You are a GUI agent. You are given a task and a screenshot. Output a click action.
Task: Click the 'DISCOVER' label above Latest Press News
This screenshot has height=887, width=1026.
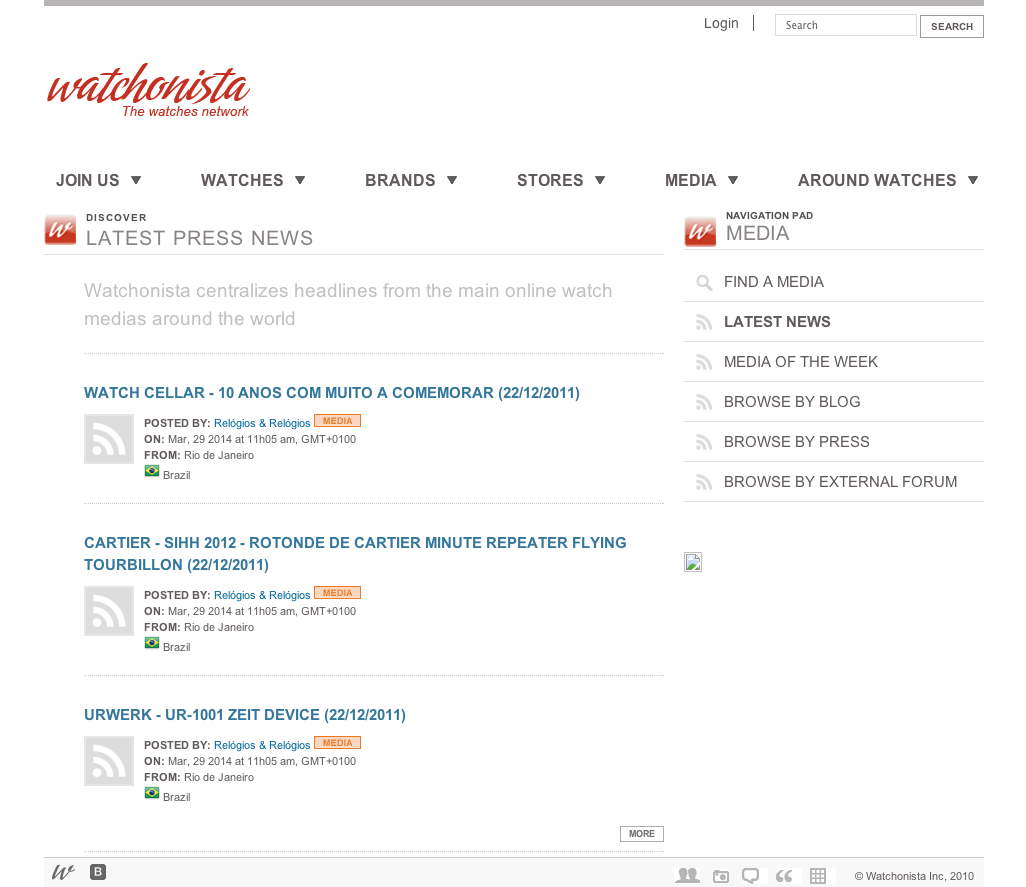point(116,217)
